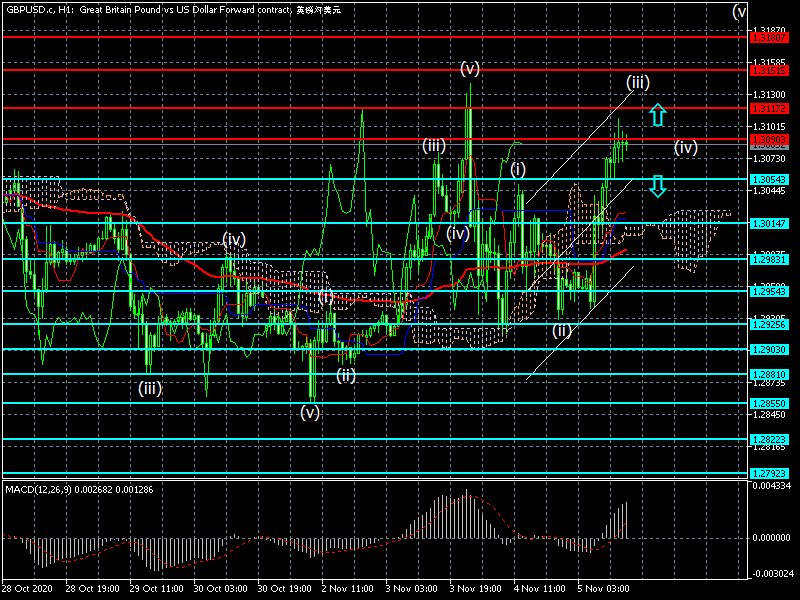Click the red 1.30903 price tag

click(769, 139)
